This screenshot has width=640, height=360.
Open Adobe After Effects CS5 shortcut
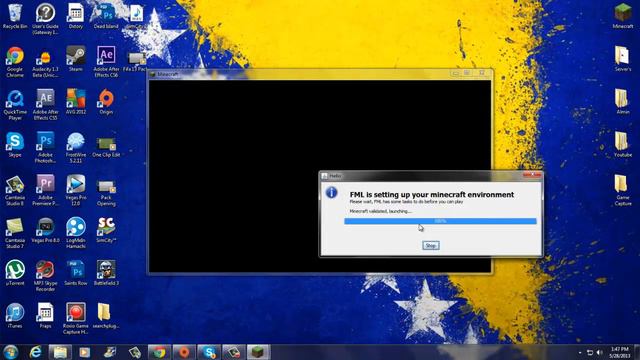click(x=45, y=104)
